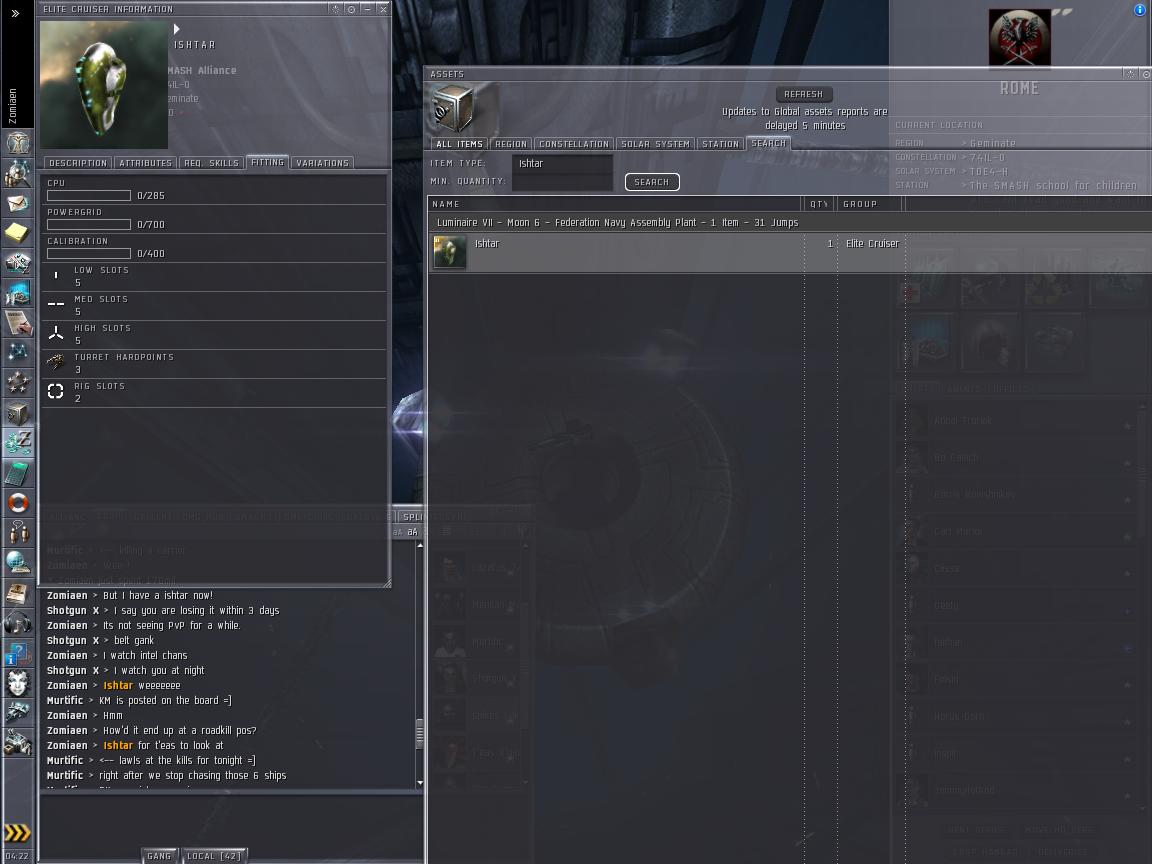Open People & Places in the sidebar
This screenshot has width=1152, height=864.
coord(18,173)
